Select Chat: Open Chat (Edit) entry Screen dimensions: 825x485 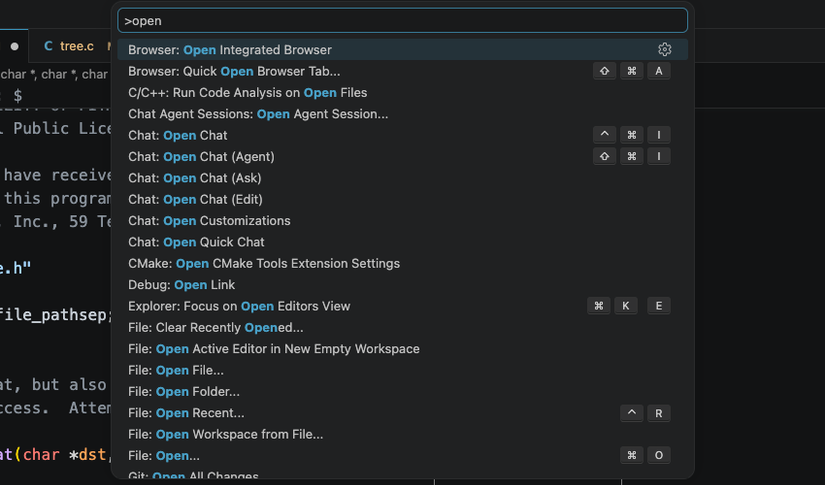pyautogui.click(x=403, y=199)
